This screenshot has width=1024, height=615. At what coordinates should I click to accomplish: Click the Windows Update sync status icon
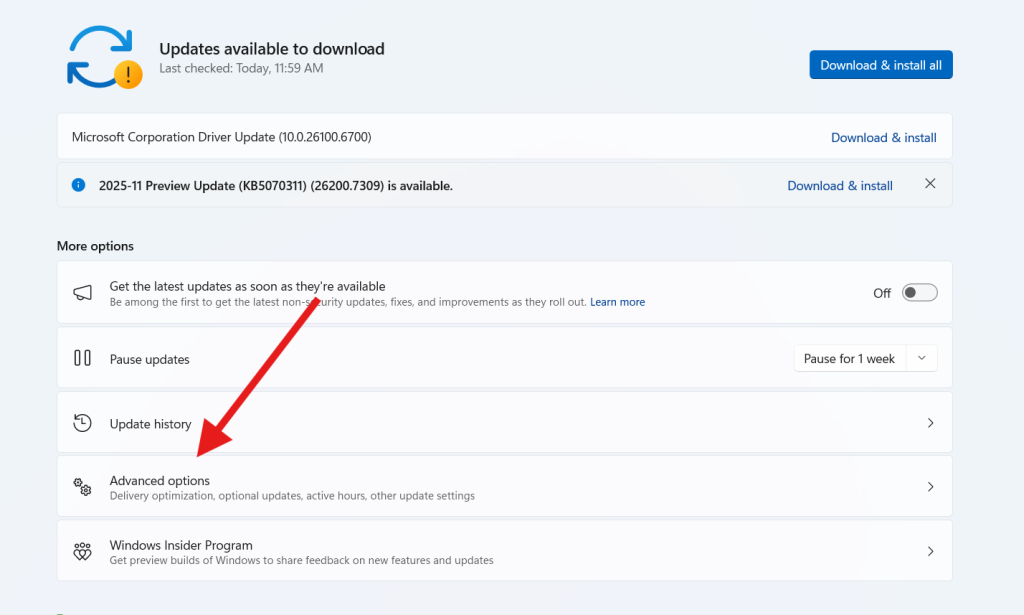click(x=102, y=57)
